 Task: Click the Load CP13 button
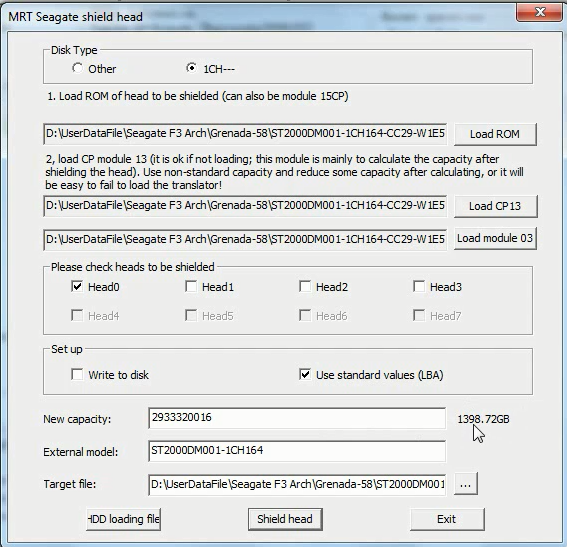coord(495,206)
